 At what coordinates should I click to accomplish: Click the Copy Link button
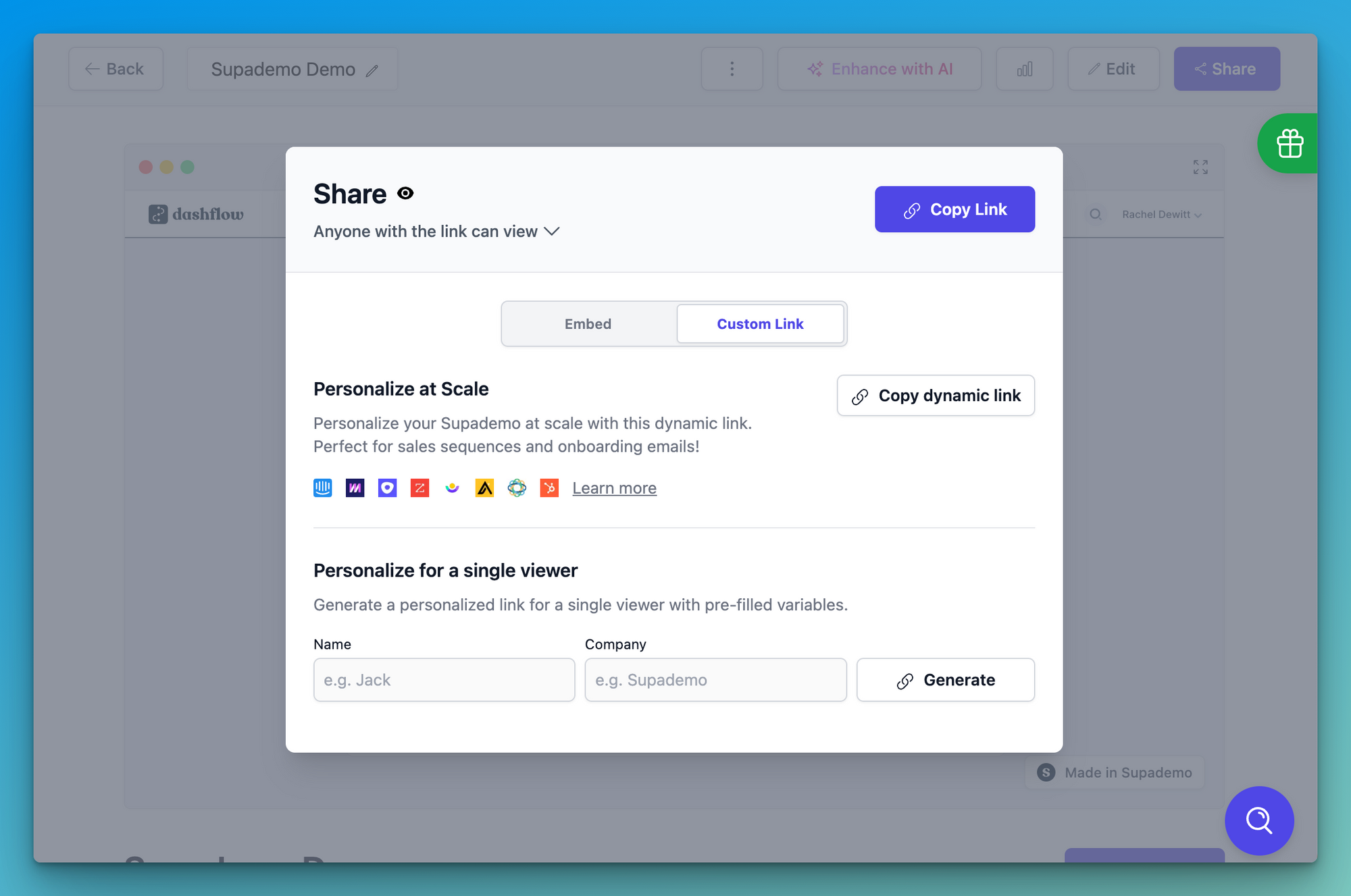(x=954, y=209)
